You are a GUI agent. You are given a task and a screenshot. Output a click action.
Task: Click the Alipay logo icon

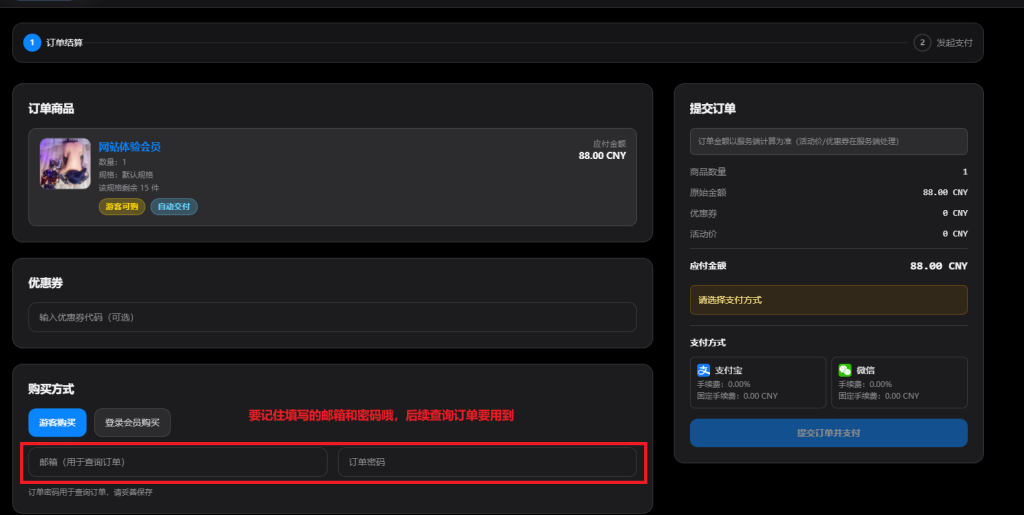703,370
